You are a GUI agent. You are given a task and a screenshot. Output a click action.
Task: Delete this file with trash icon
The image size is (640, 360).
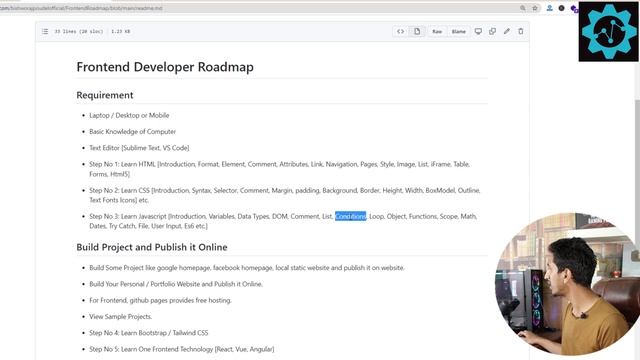pos(520,31)
